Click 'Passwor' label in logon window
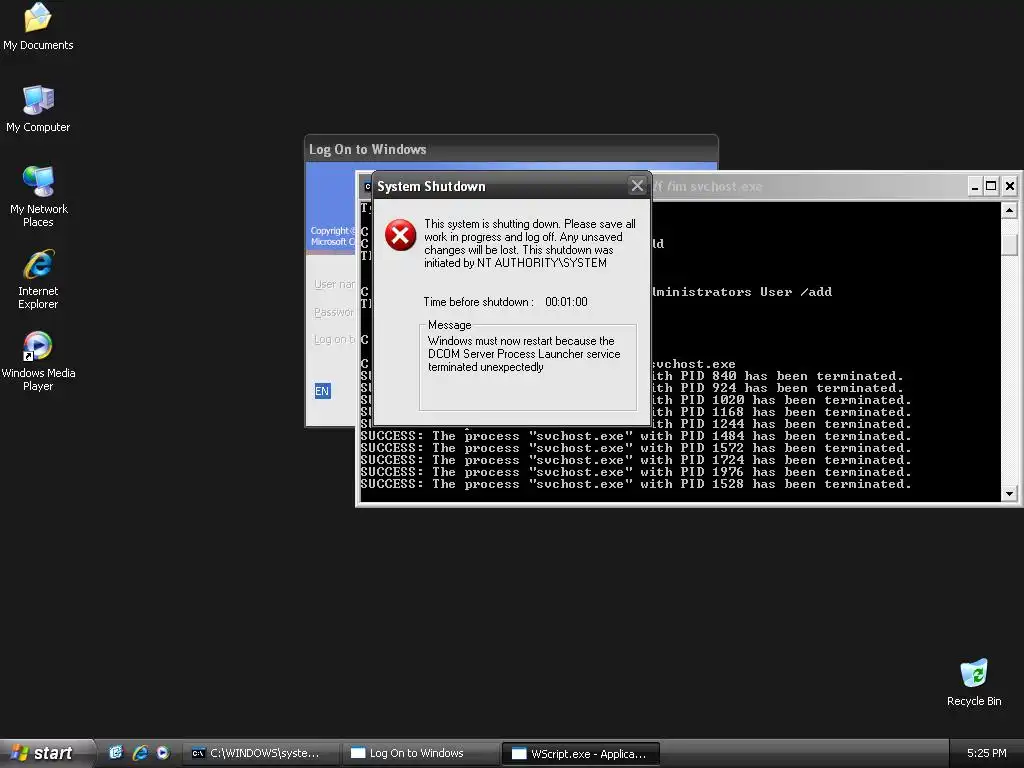This screenshot has width=1024, height=768. [334, 312]
